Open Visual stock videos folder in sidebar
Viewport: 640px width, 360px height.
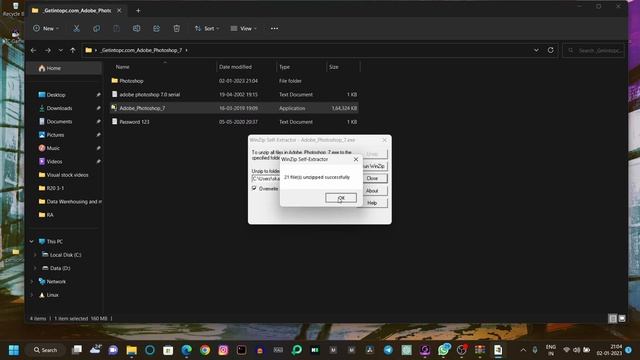[x=67, y=175]
